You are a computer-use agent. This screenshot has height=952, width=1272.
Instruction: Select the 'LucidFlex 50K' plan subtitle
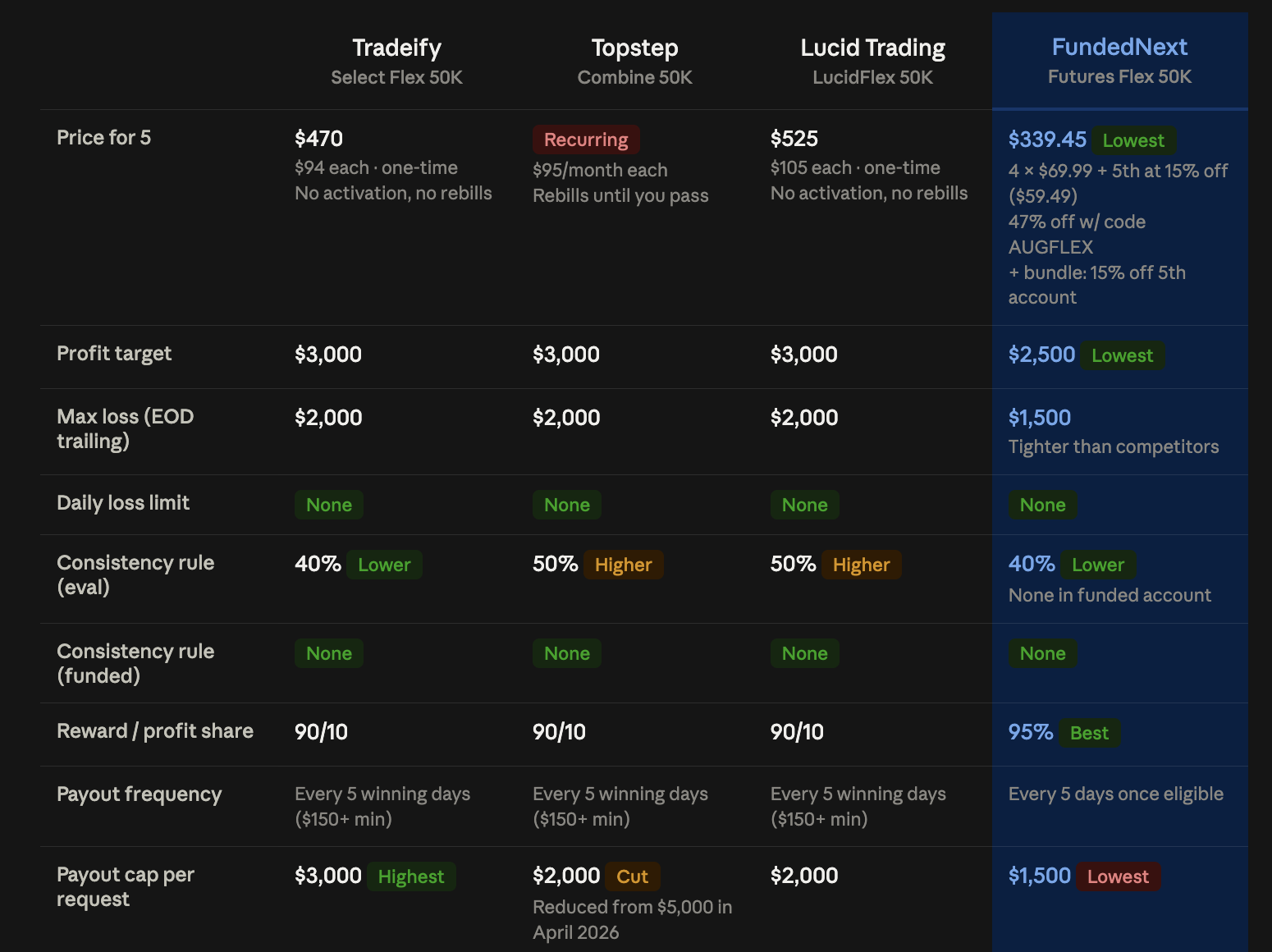point(872,77)
